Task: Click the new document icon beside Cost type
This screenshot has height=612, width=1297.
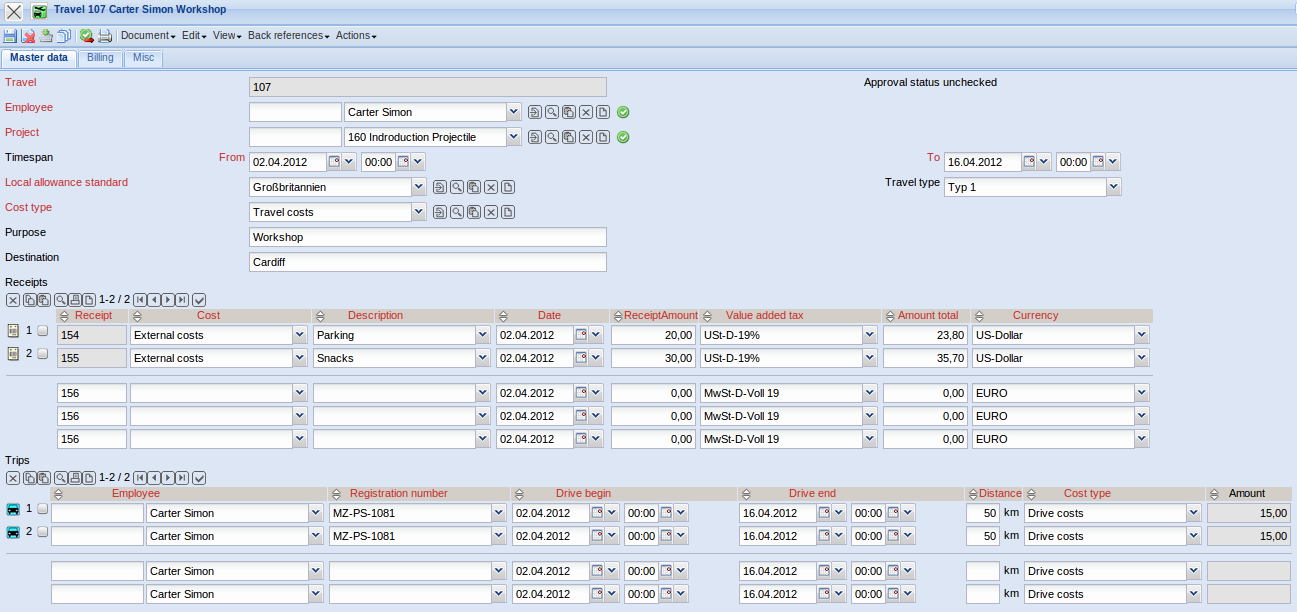Action: click(508, 212)
